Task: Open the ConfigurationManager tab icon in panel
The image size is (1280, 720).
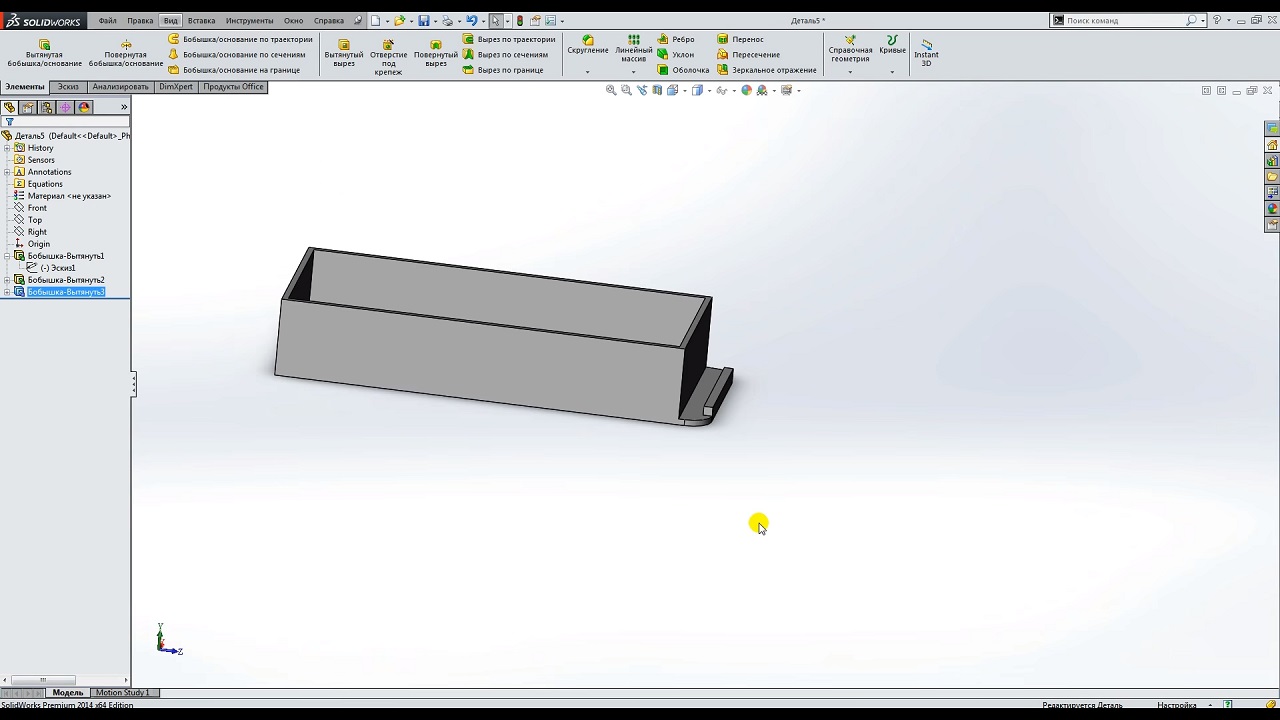Action: pyautogui.click(x=46, y=107)
